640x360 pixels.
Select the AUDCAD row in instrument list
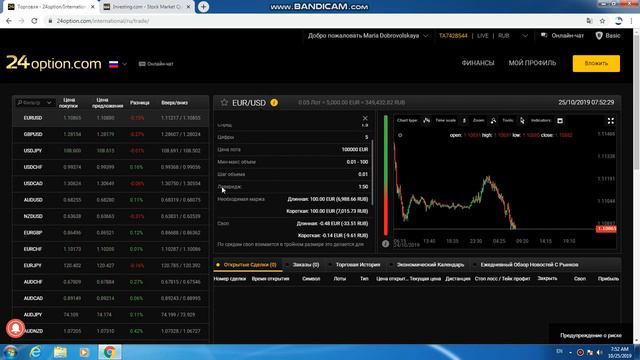(111, 298)
